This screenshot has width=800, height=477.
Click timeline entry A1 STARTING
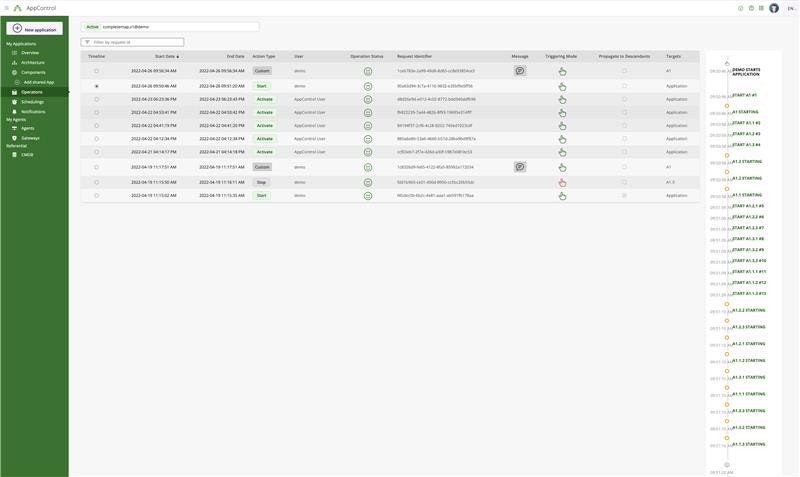[745, 112]
